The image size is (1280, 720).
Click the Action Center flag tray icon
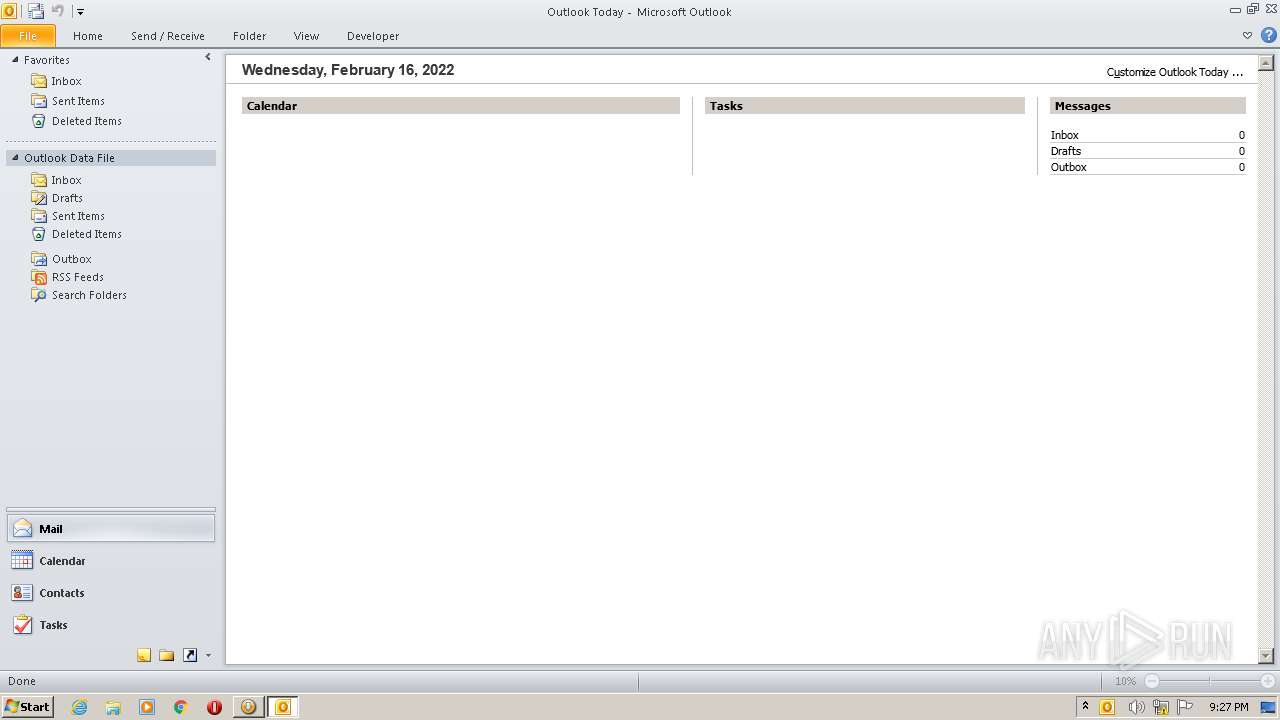(x=1186, y=707)
